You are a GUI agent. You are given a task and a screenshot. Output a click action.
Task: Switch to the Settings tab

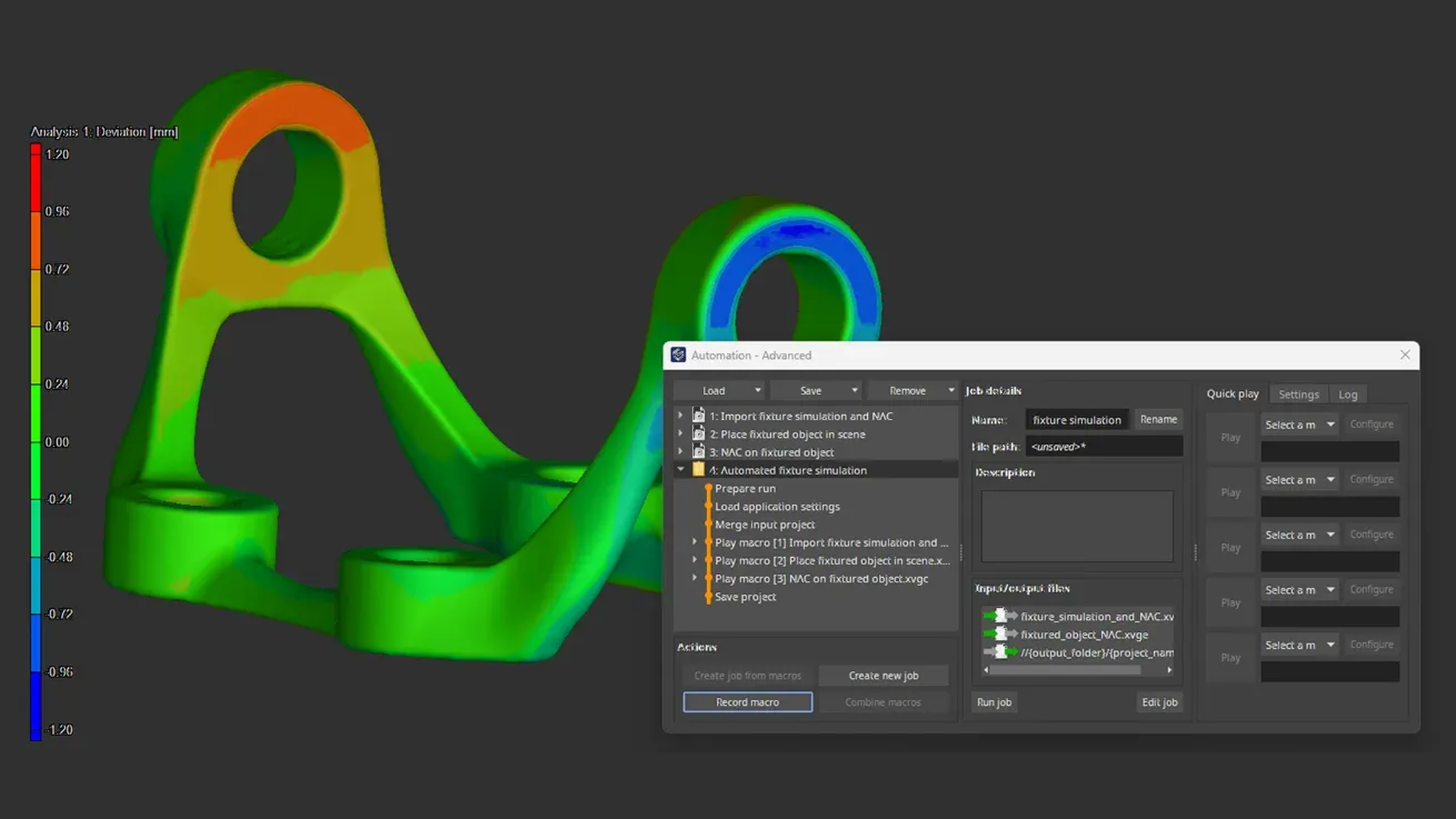(1298, 394)
